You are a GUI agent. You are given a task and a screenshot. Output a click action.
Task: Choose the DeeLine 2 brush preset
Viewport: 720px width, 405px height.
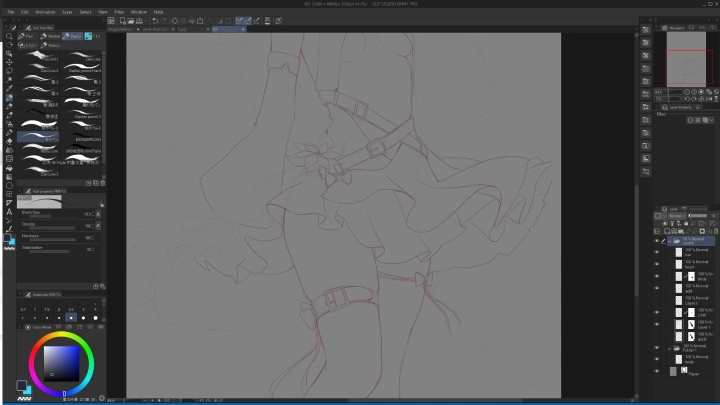[x=39, y=68]
